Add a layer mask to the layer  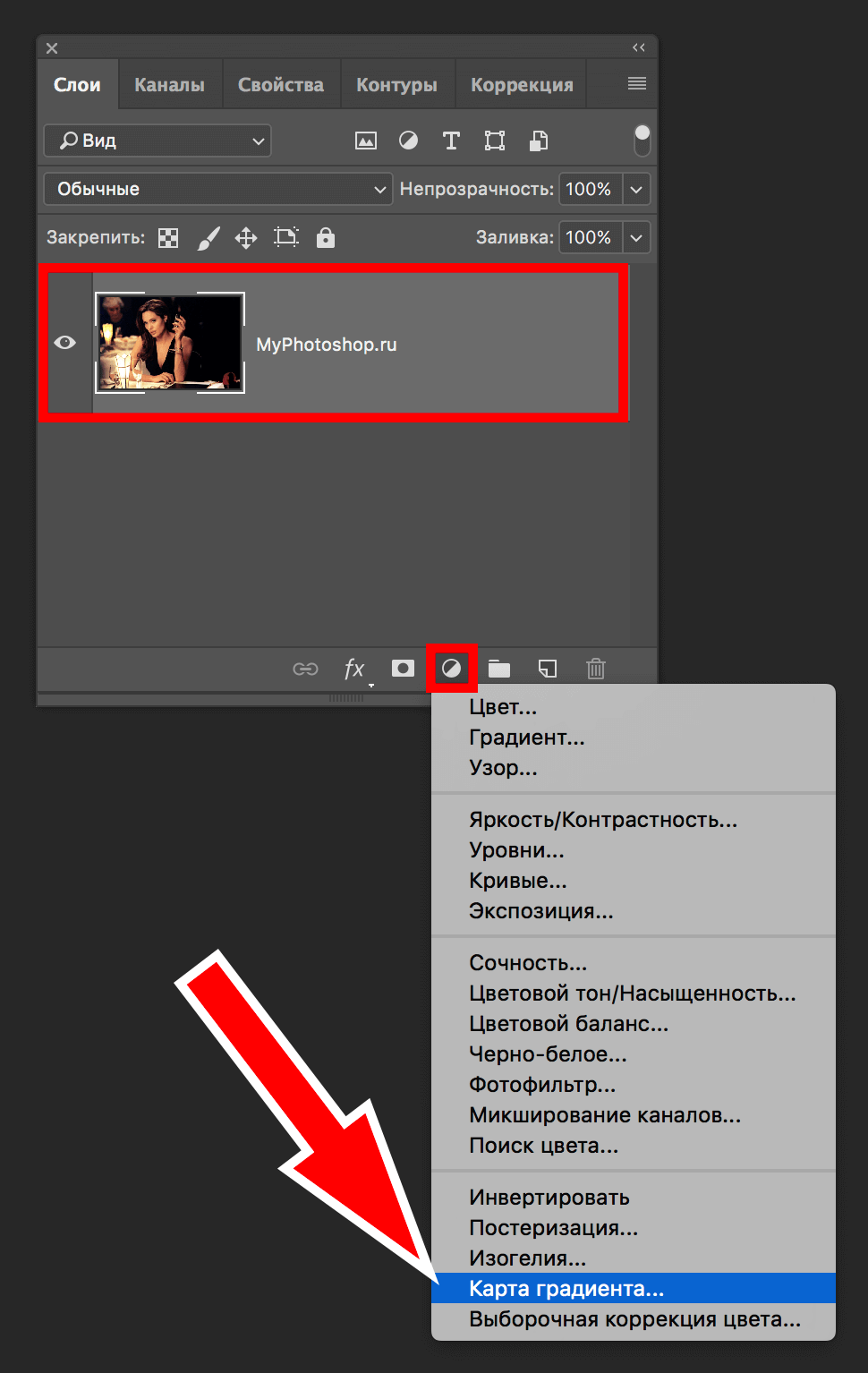point(402,668)
